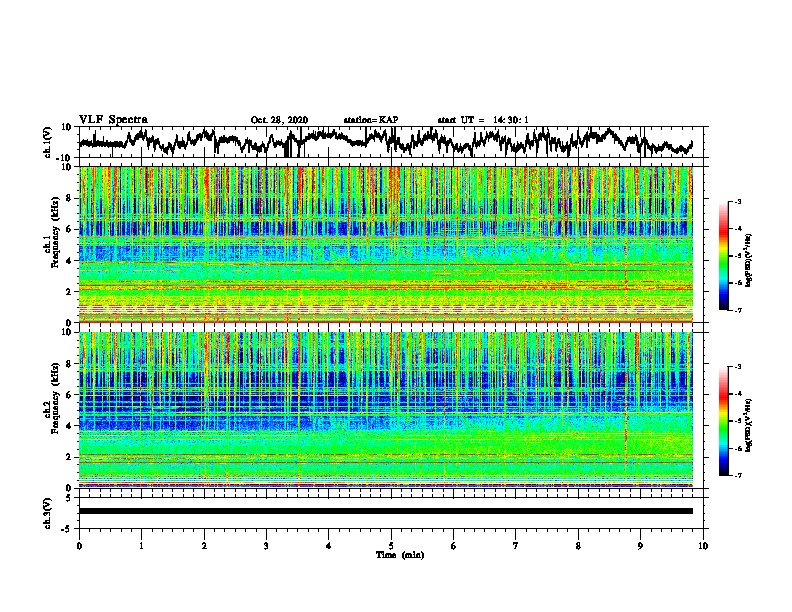Viewport: 792px width, 612px height.
Task: Click tick label "10" on Time axis
Action: (703, 546)
